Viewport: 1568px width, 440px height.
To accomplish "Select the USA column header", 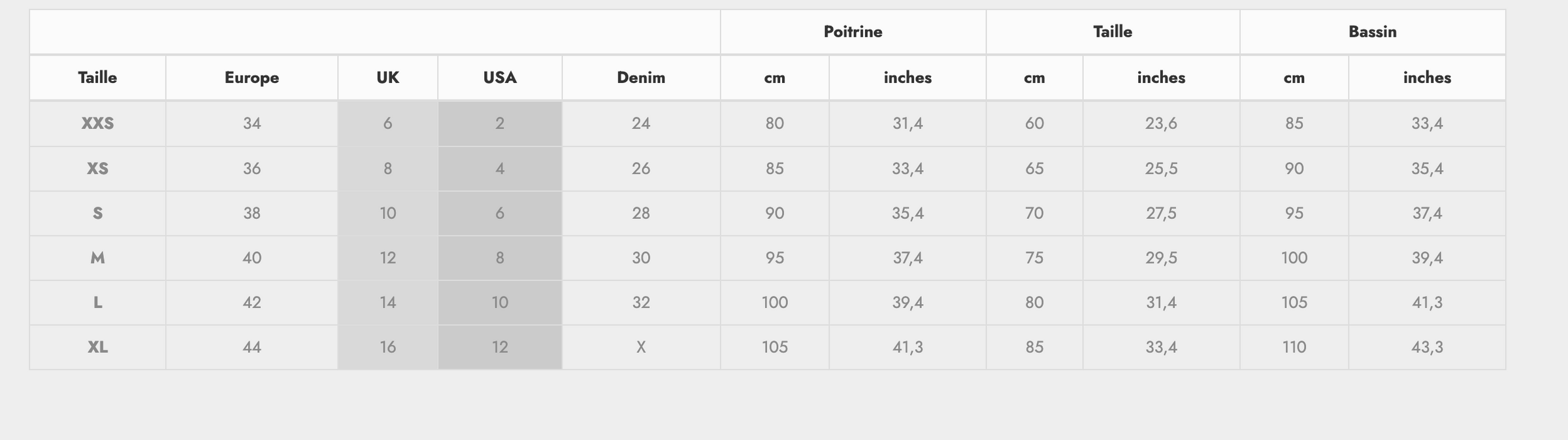I will pyautogui.click(x=500, y=78).
